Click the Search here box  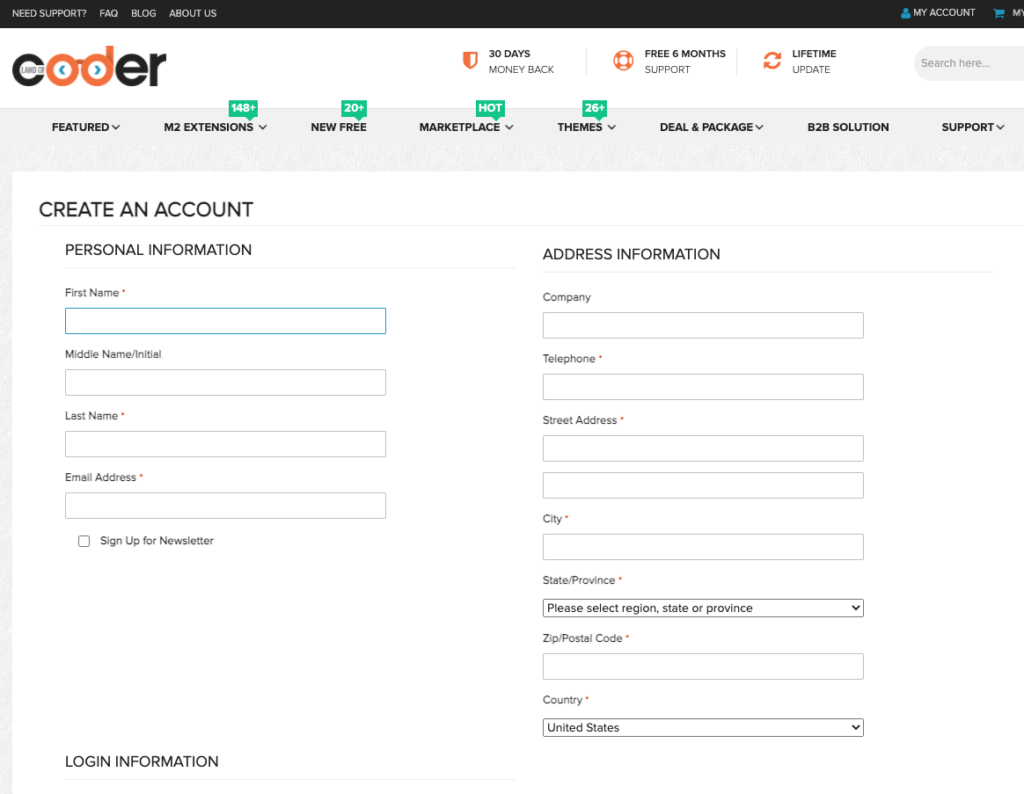pyautogui.click(x=965, y=63)
